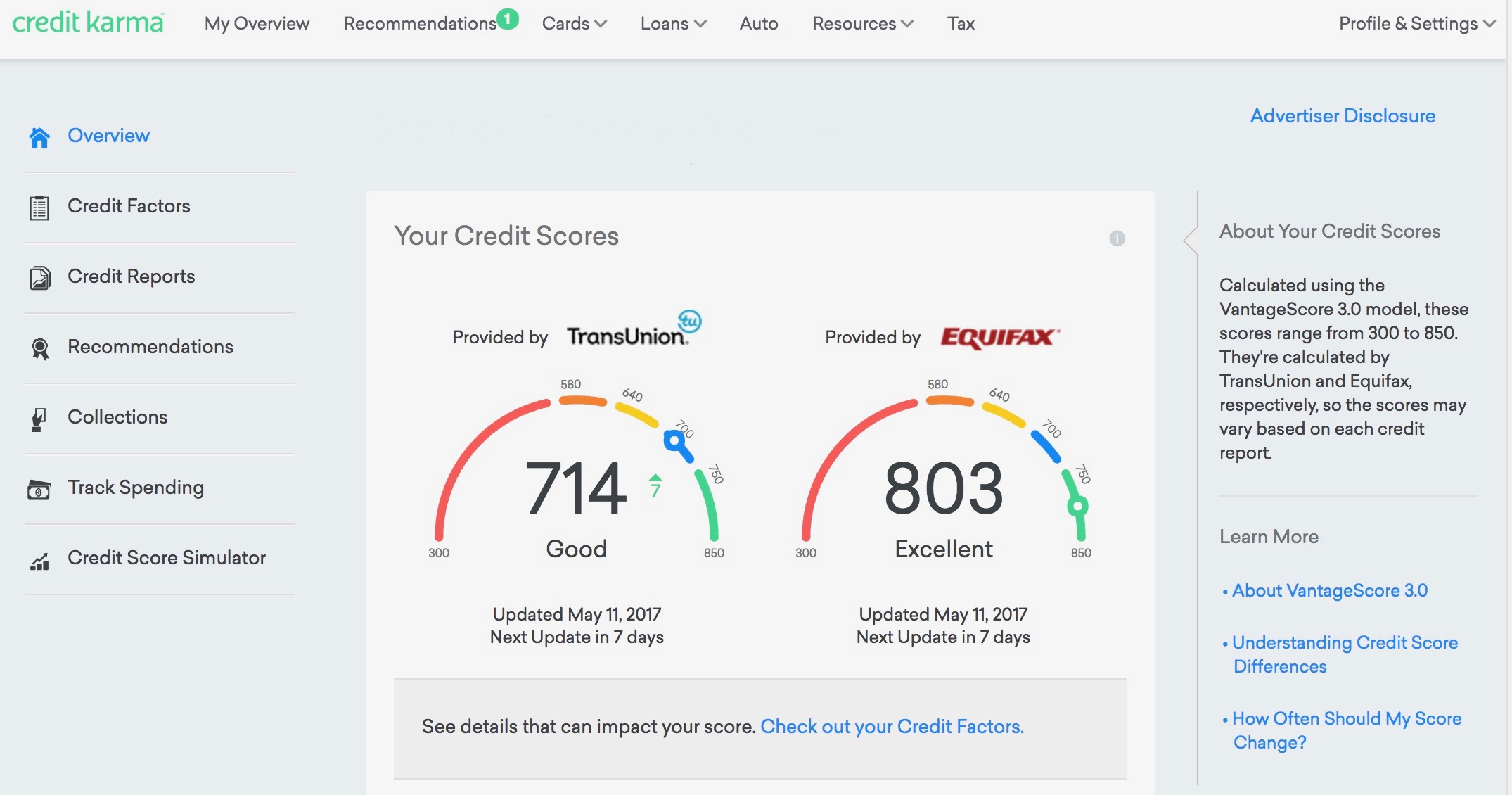1512x795 pixels.
Task: Click the Track Spending wallet icon
Action: point(39,489)
